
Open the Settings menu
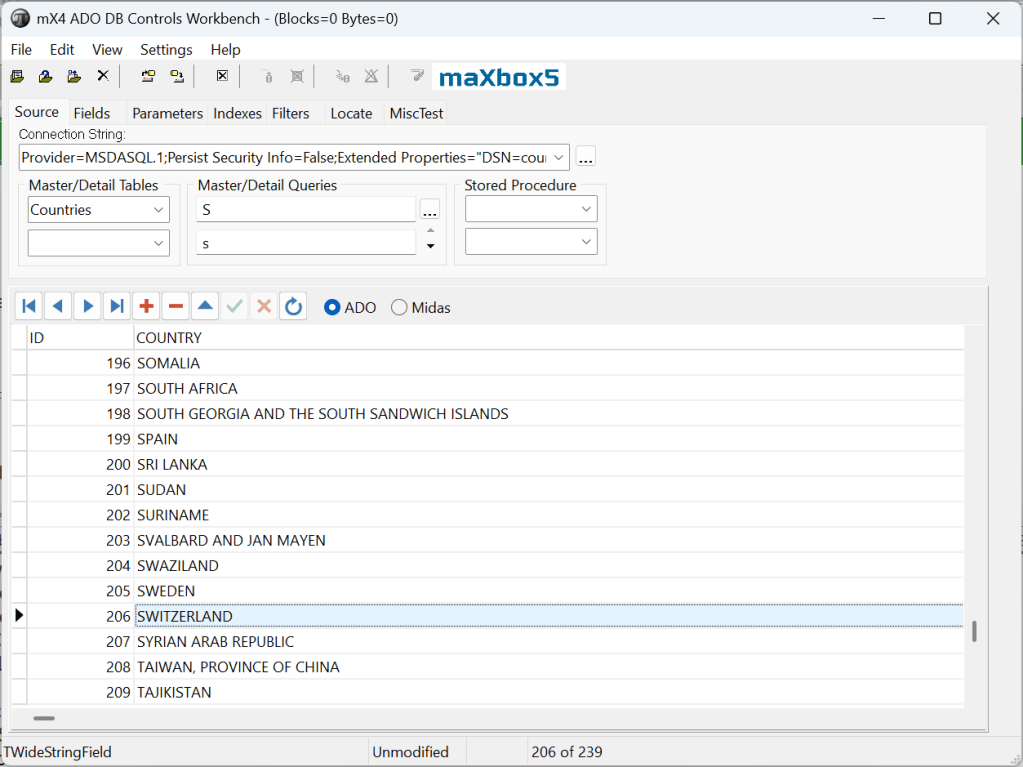pos(166,49)
